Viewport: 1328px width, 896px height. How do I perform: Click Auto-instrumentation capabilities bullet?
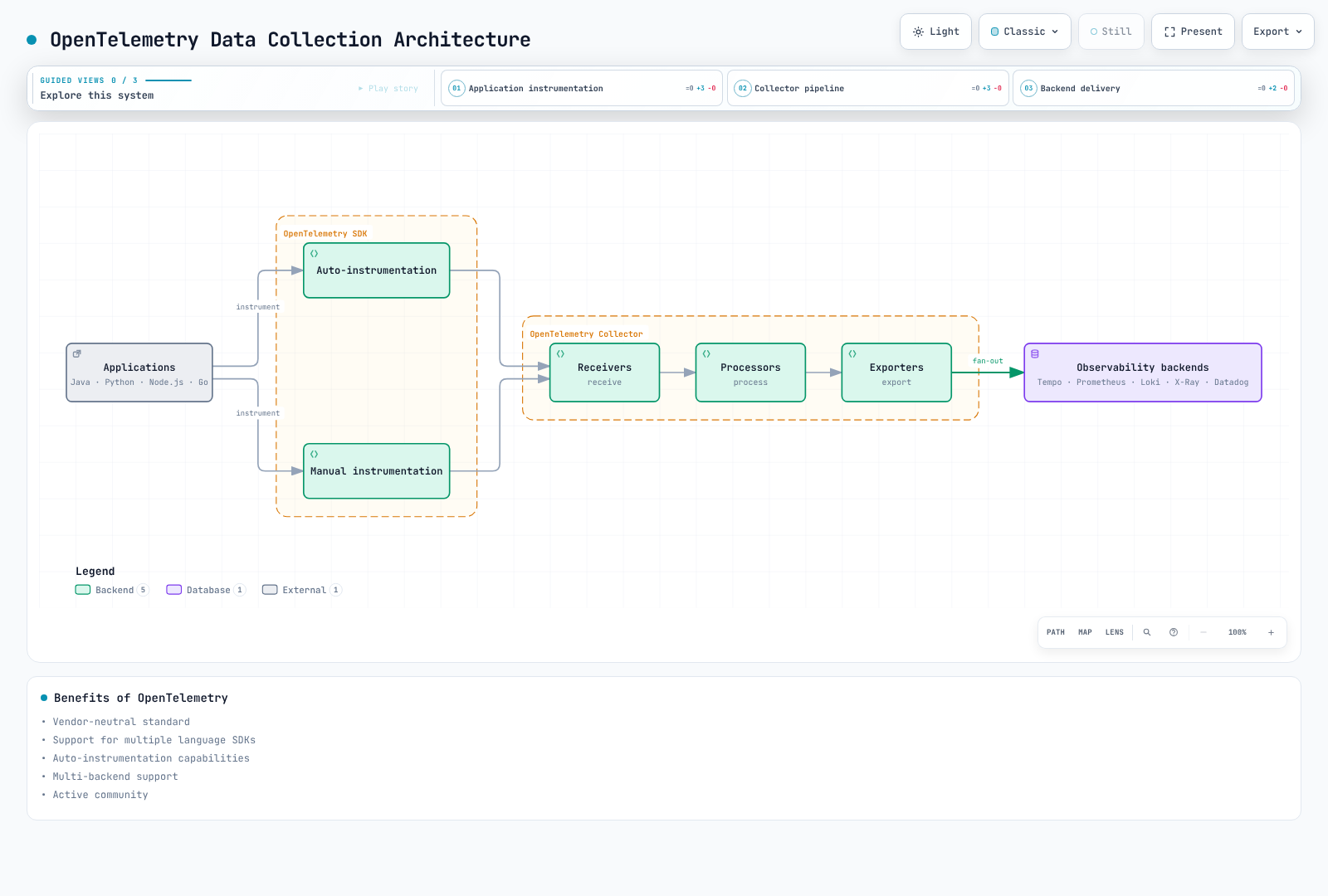pyautogui.click(x=151, y=758)
